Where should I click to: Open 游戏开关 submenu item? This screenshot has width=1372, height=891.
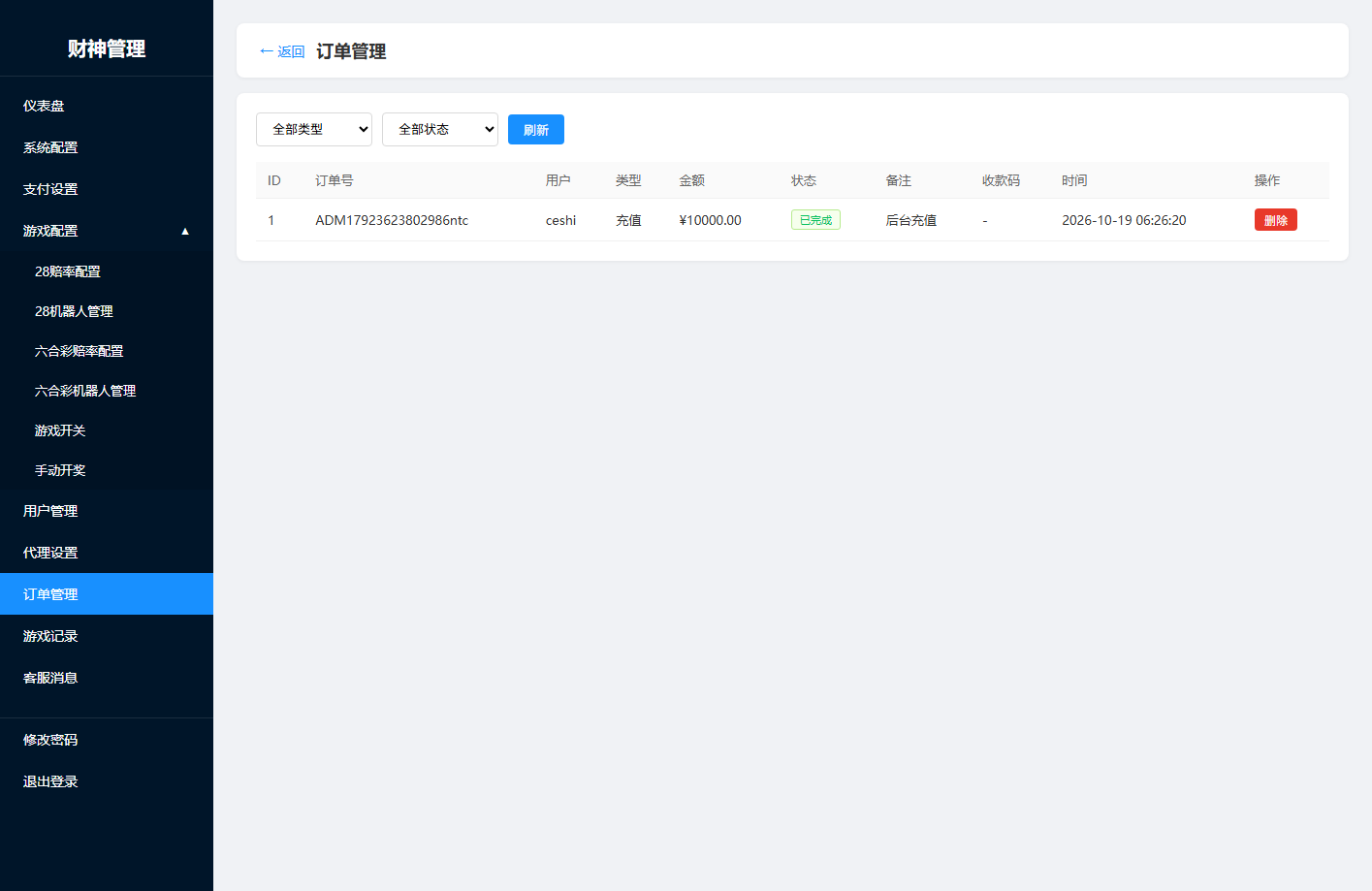click(107, 430)
